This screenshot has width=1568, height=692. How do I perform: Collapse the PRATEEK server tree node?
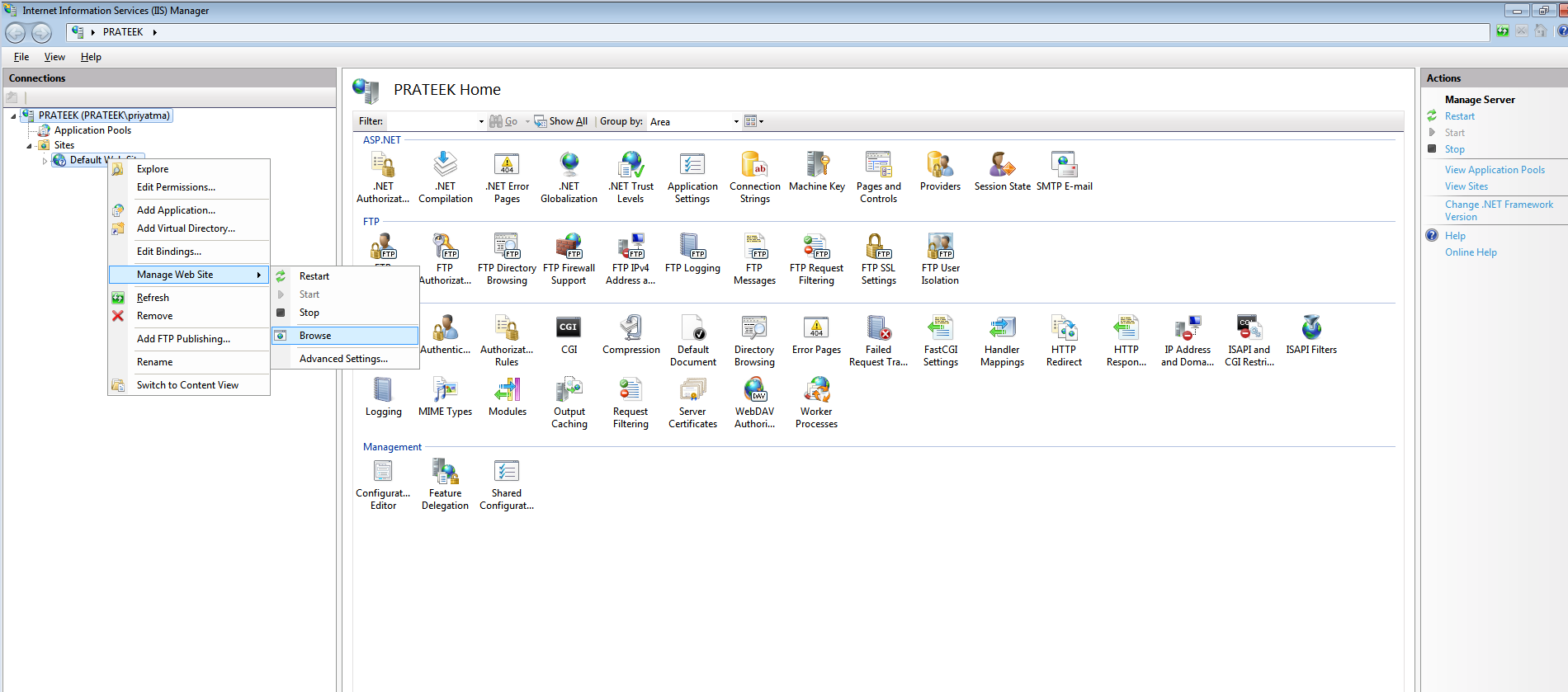(x=13, y=116)
